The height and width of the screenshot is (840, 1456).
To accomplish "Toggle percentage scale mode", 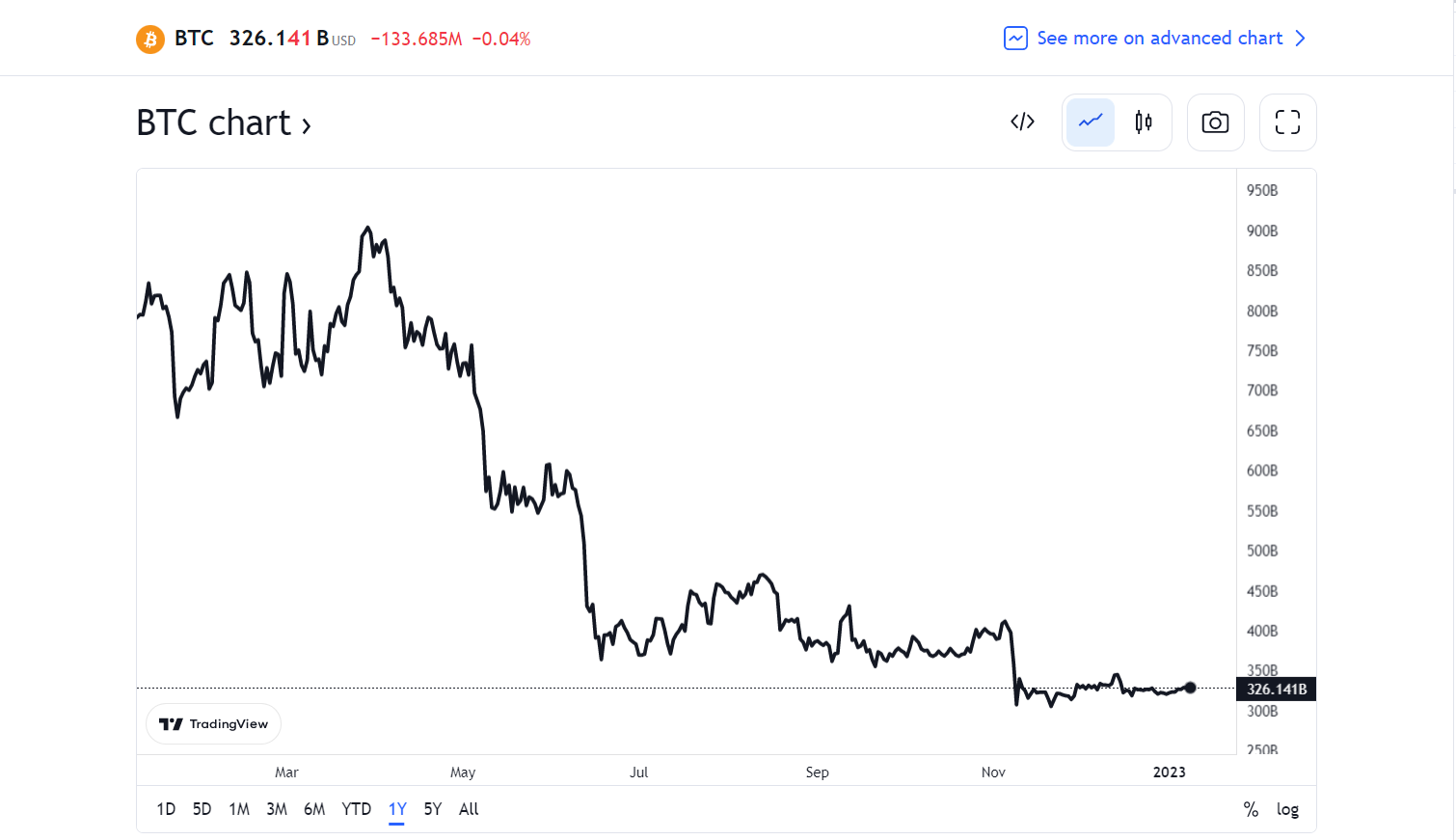I will [1251, 809].
